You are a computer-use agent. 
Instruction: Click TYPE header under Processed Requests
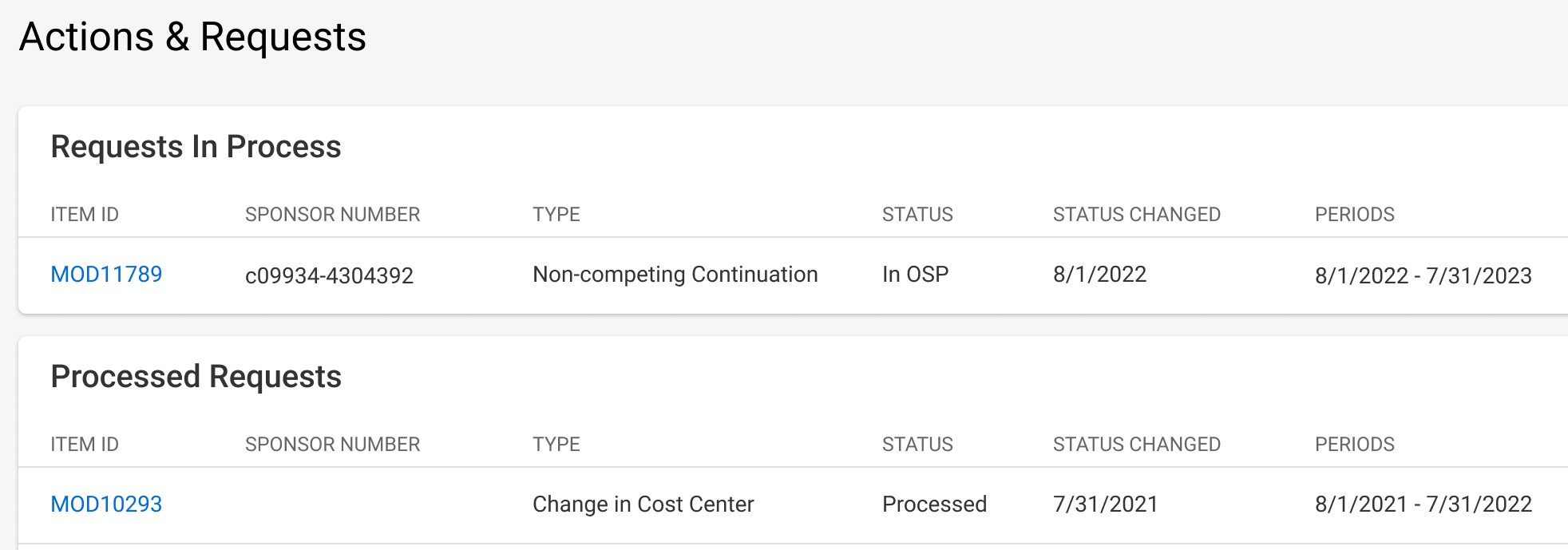coord(556,445)
